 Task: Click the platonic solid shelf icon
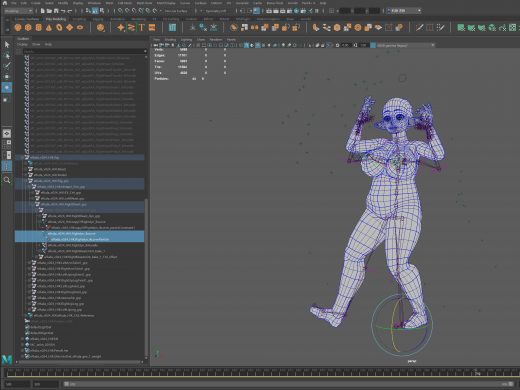(x=100, y=28)
